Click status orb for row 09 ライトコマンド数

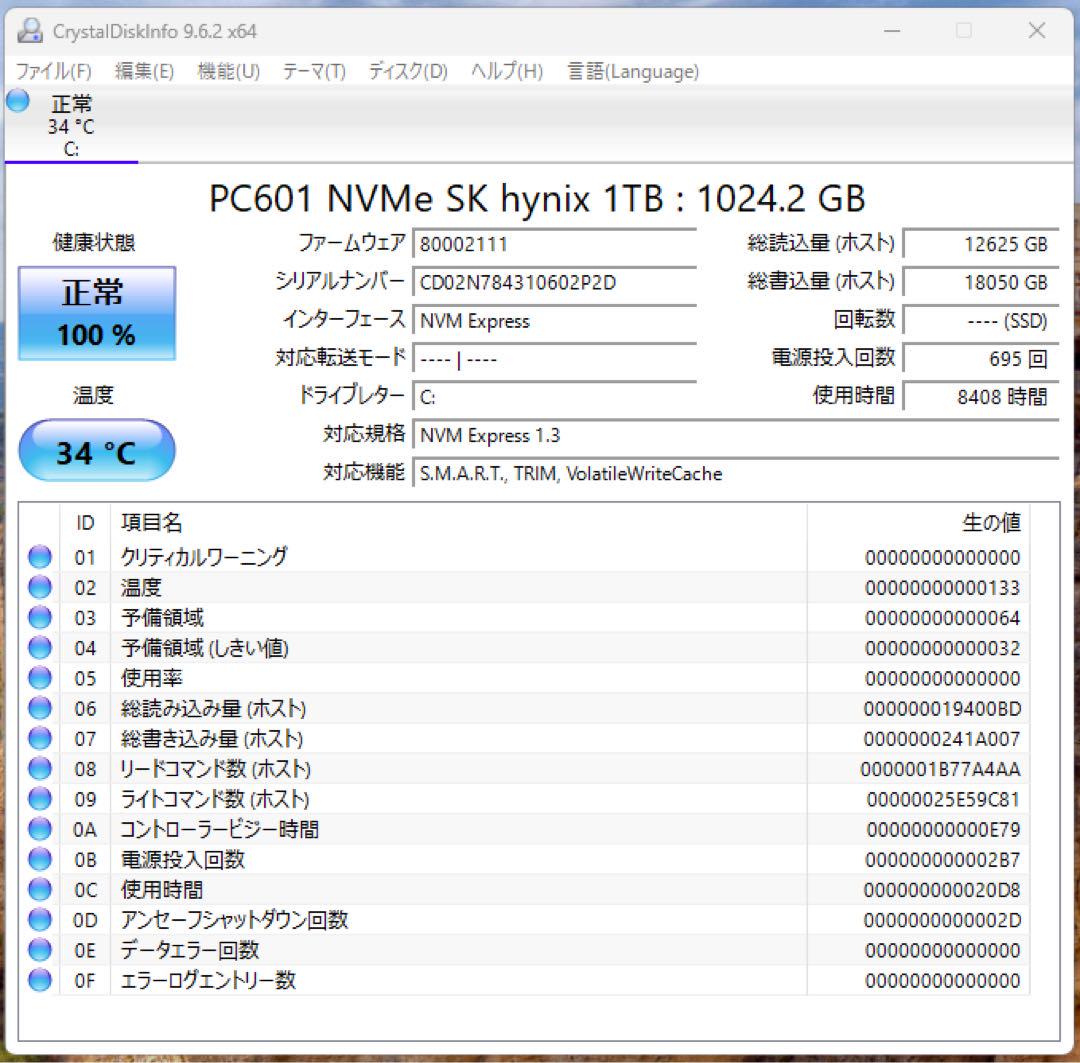point(40,798)
